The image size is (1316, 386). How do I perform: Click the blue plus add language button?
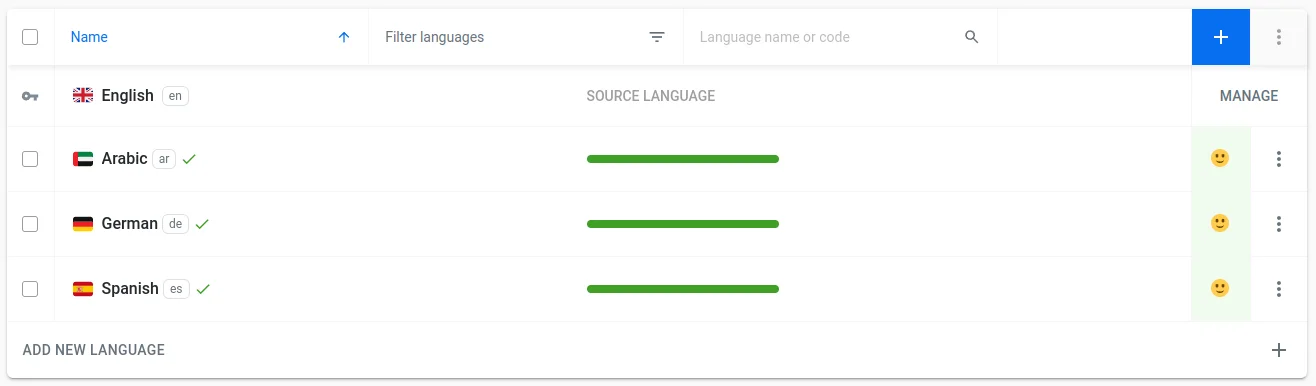[1220, 37]
